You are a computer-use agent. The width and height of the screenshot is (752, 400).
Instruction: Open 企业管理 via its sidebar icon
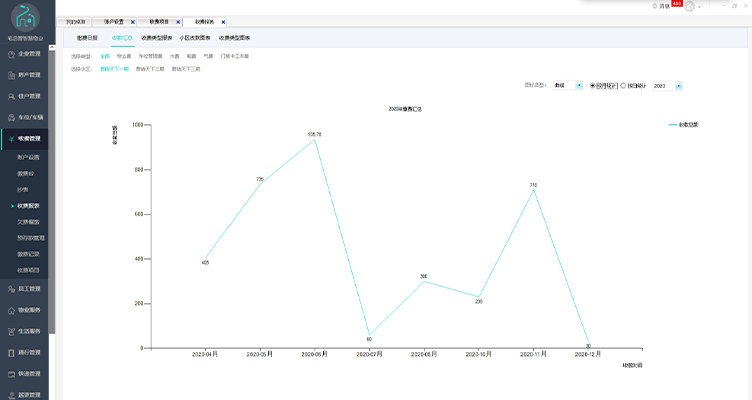tap(10, 53)
